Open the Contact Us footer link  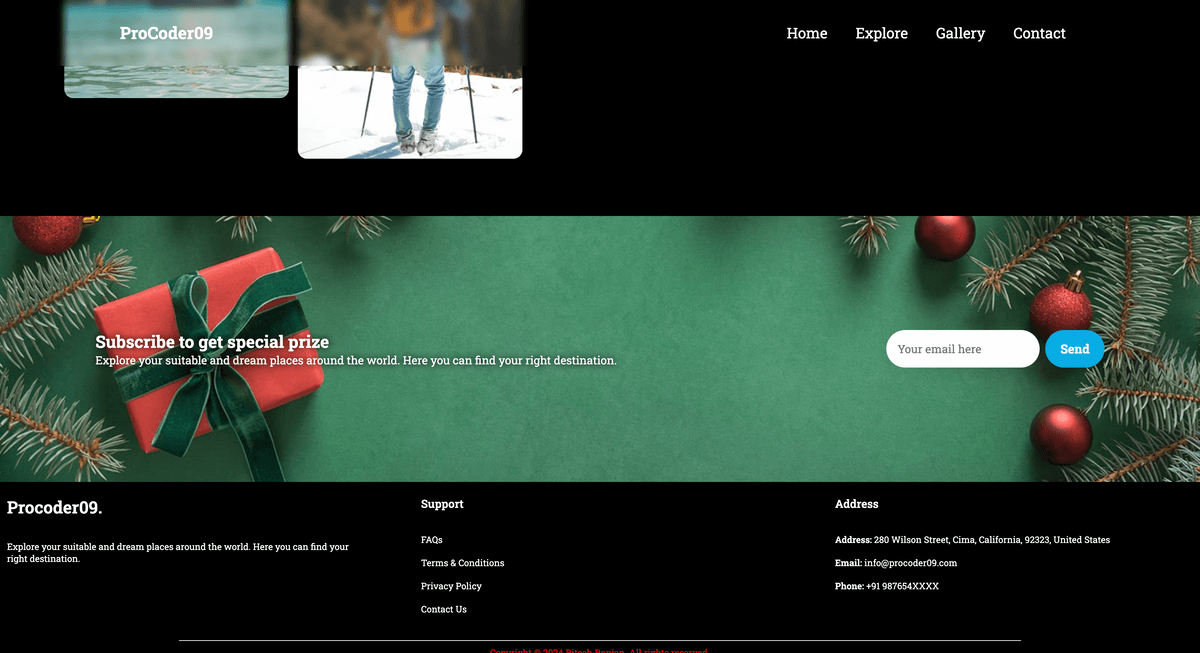coord(443,609)
